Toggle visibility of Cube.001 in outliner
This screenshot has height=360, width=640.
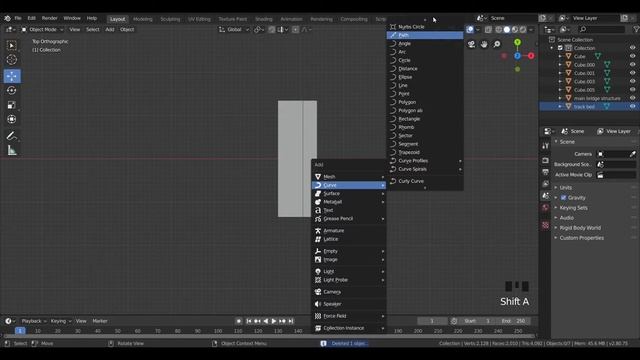632,73
